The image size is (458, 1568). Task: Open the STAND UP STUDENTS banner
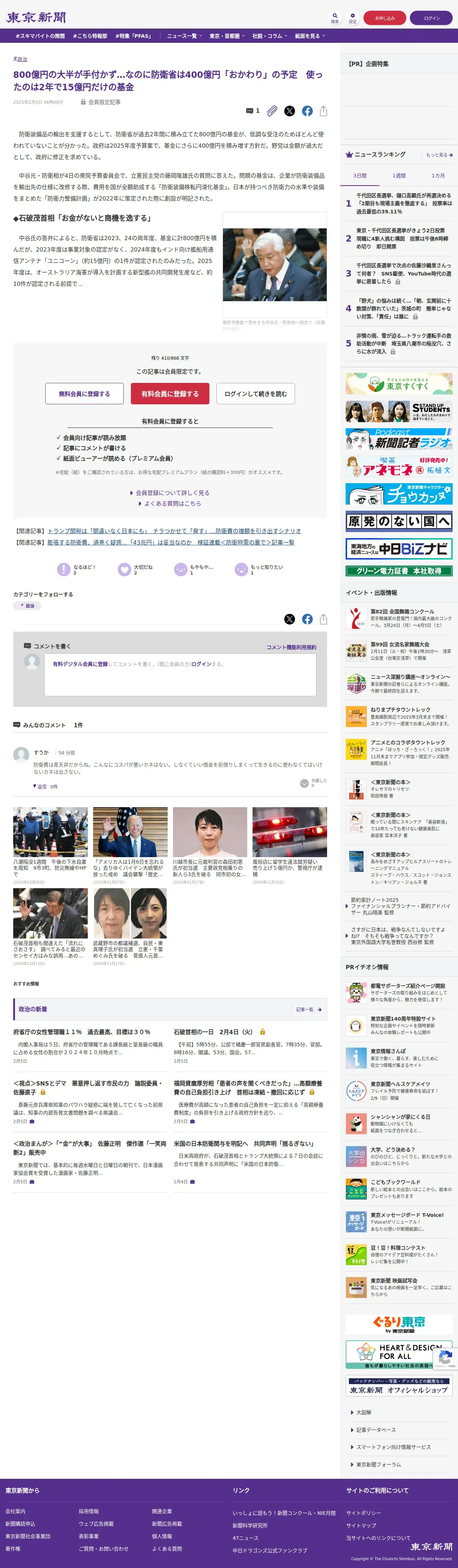399,412
